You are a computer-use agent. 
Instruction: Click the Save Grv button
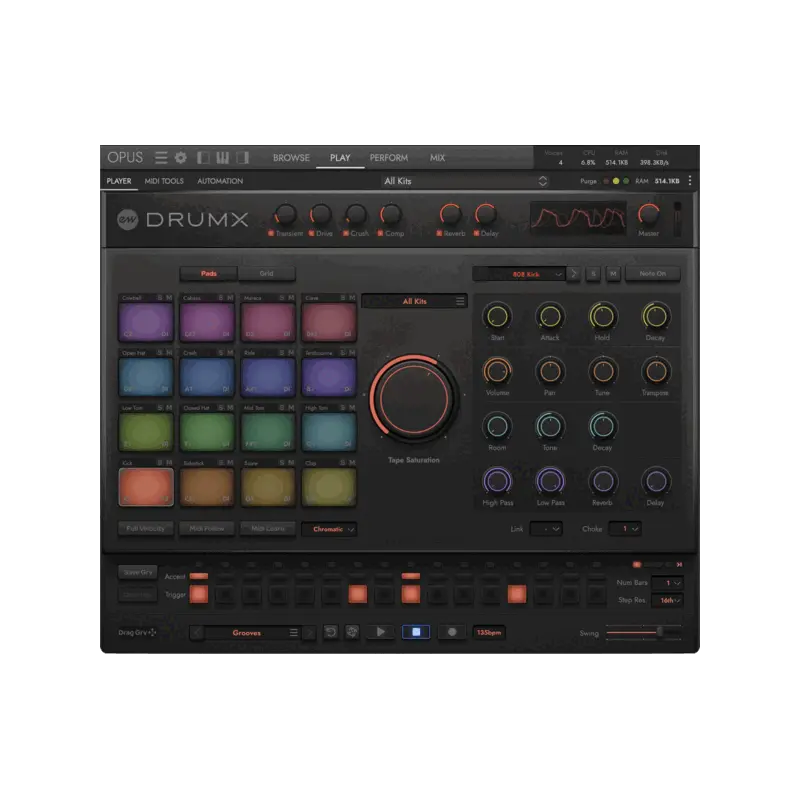pos(138,572)
